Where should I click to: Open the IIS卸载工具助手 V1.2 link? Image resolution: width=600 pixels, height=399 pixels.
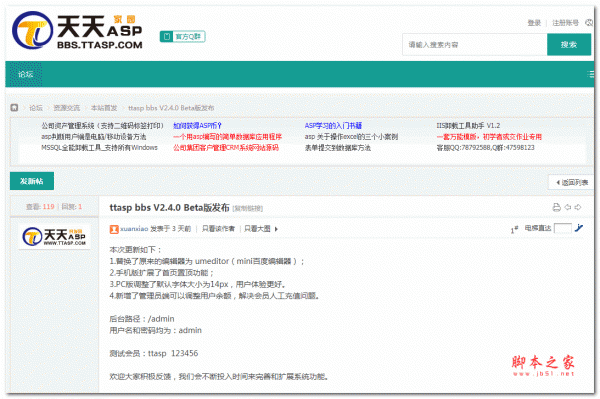[x=468, y=125]
